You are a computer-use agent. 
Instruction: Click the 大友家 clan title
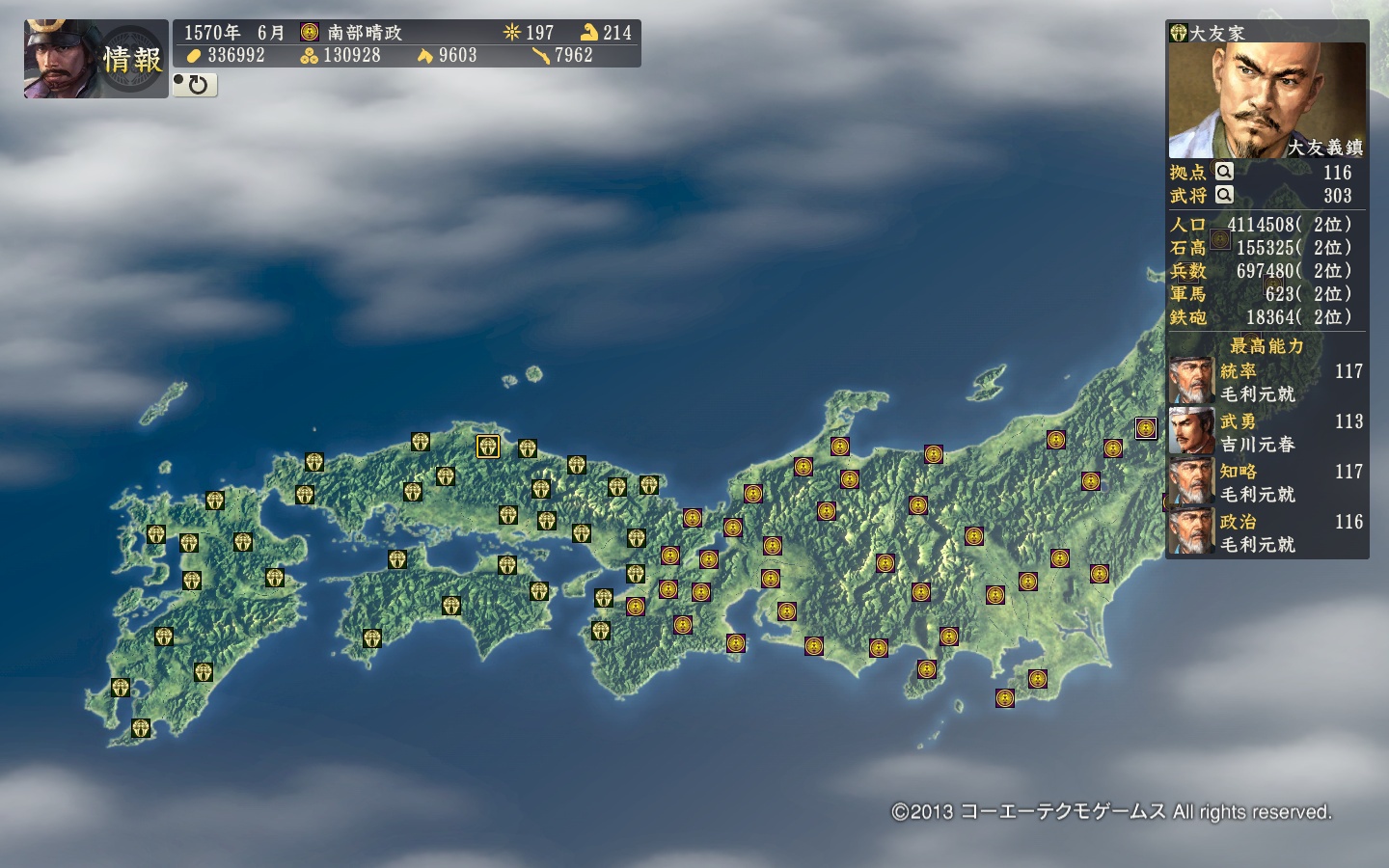point(1216,33)
